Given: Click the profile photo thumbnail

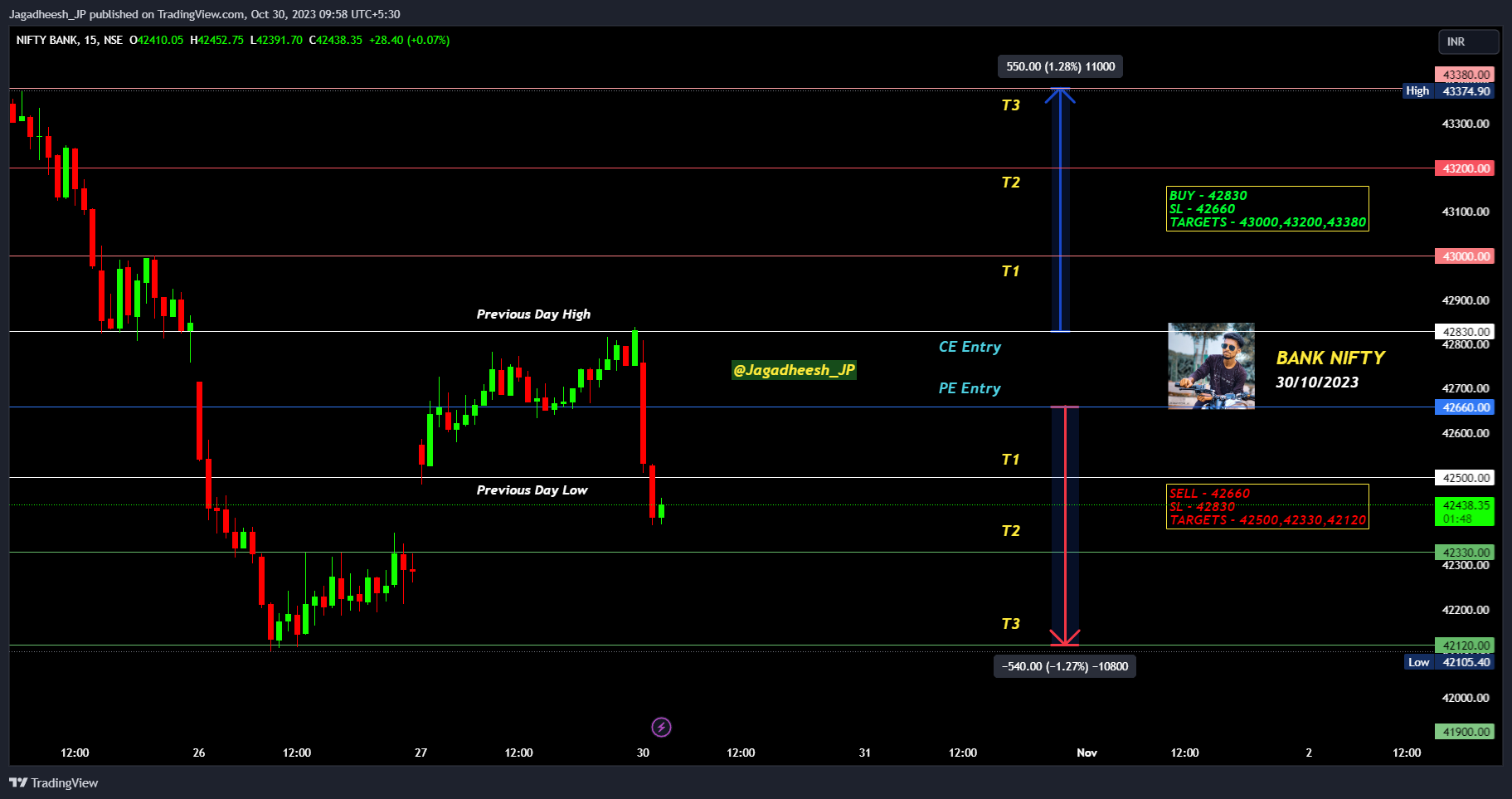Looking at the screenshot, I should pyautogui.click(x=1211, y=366).
